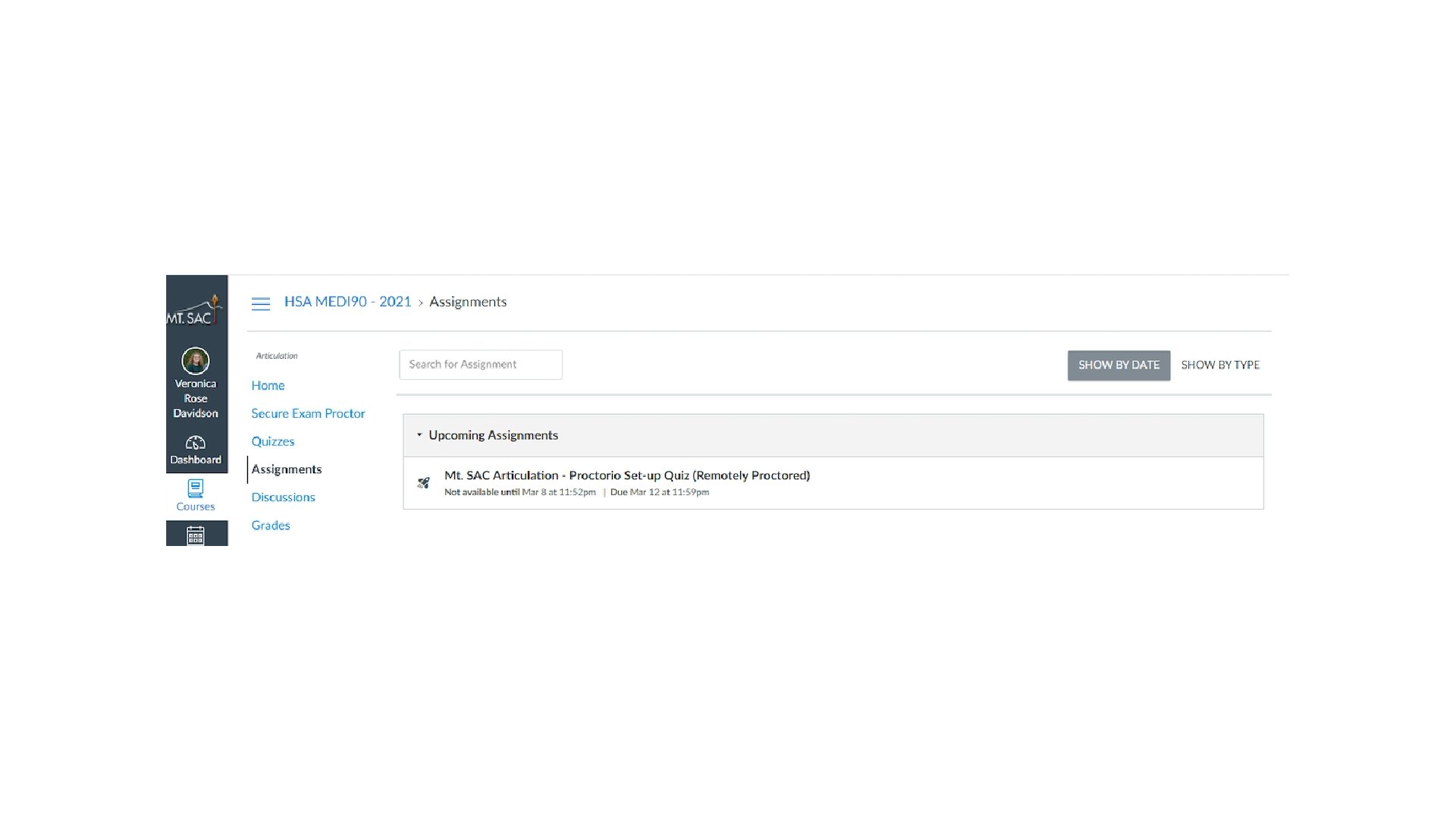Click the quiz rocket icon
This screenshot has height=819, width=1456.
pyautogui.click(x=424, y=482)
